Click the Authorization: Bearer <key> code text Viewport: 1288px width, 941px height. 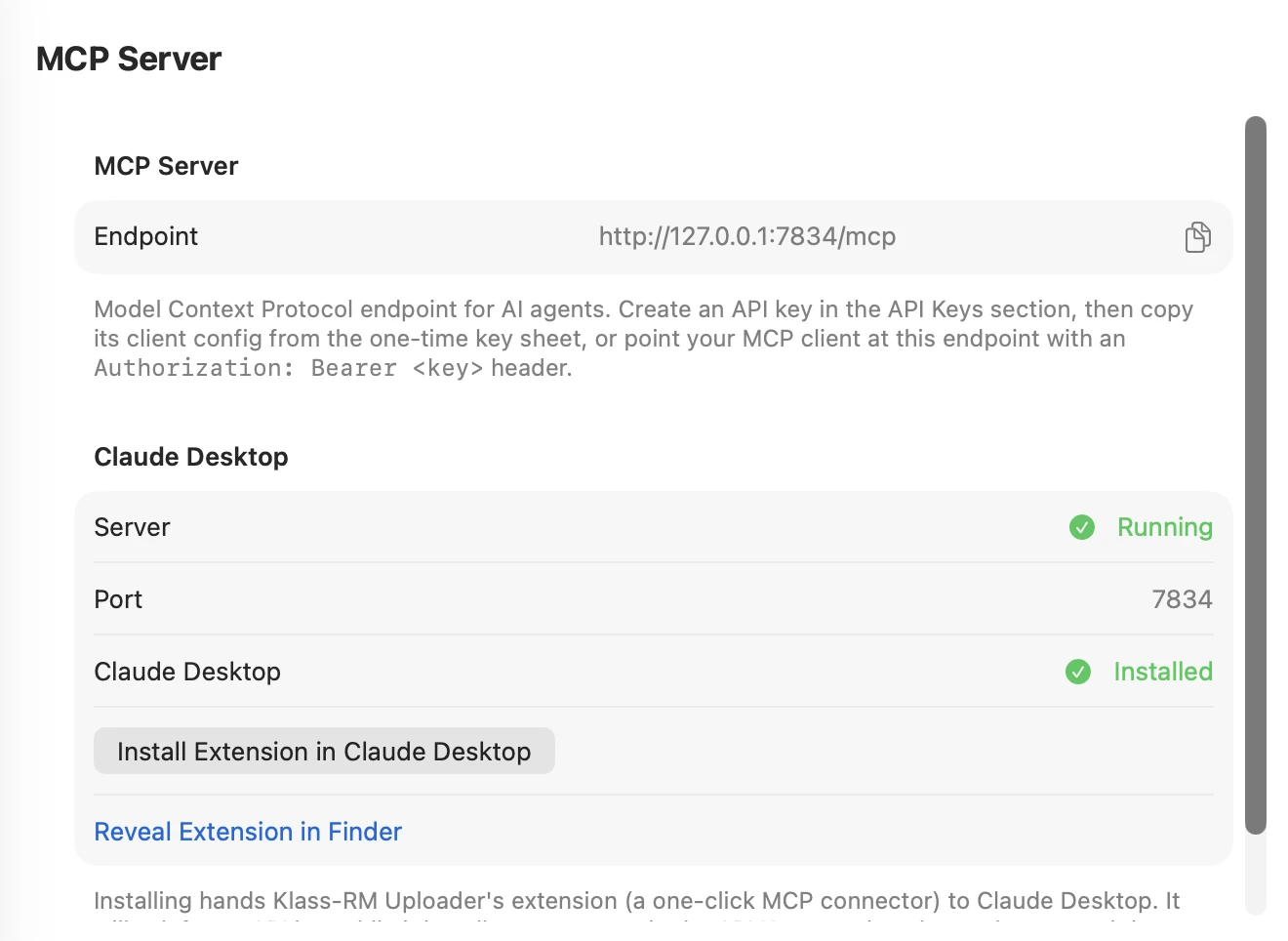pos(289,368)
